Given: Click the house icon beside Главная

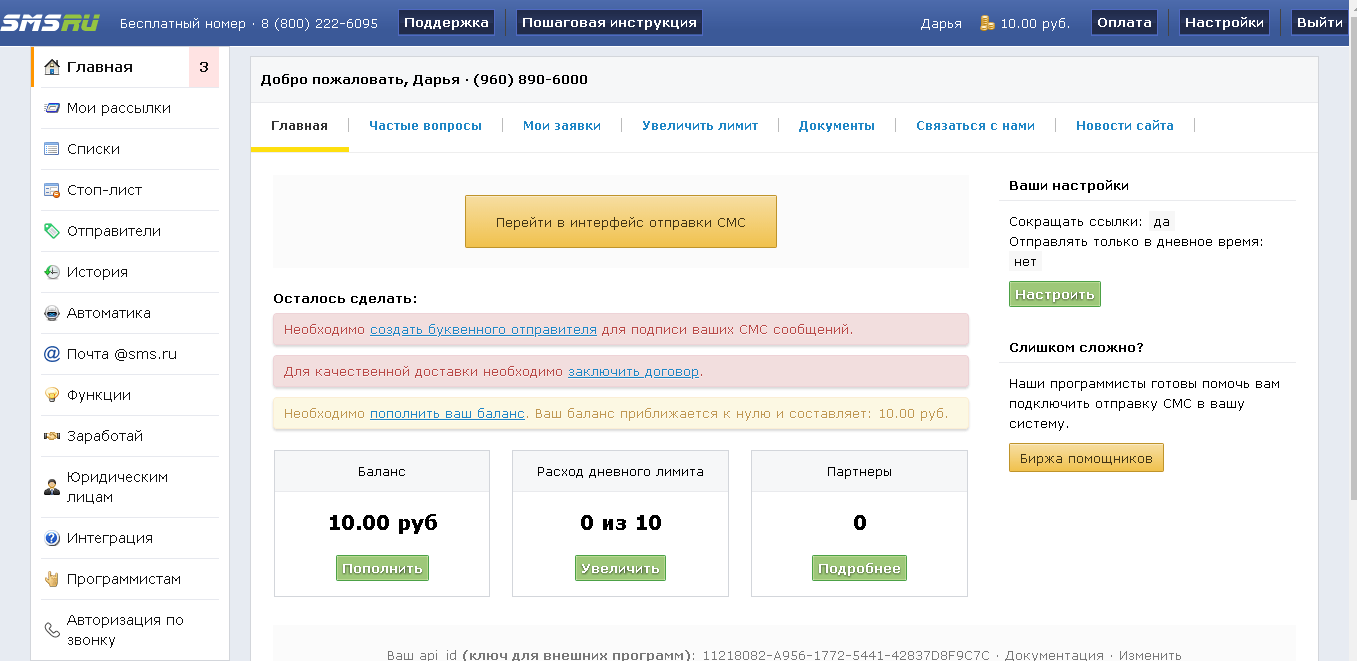Looking at the screenshot, I should [52, 67].
